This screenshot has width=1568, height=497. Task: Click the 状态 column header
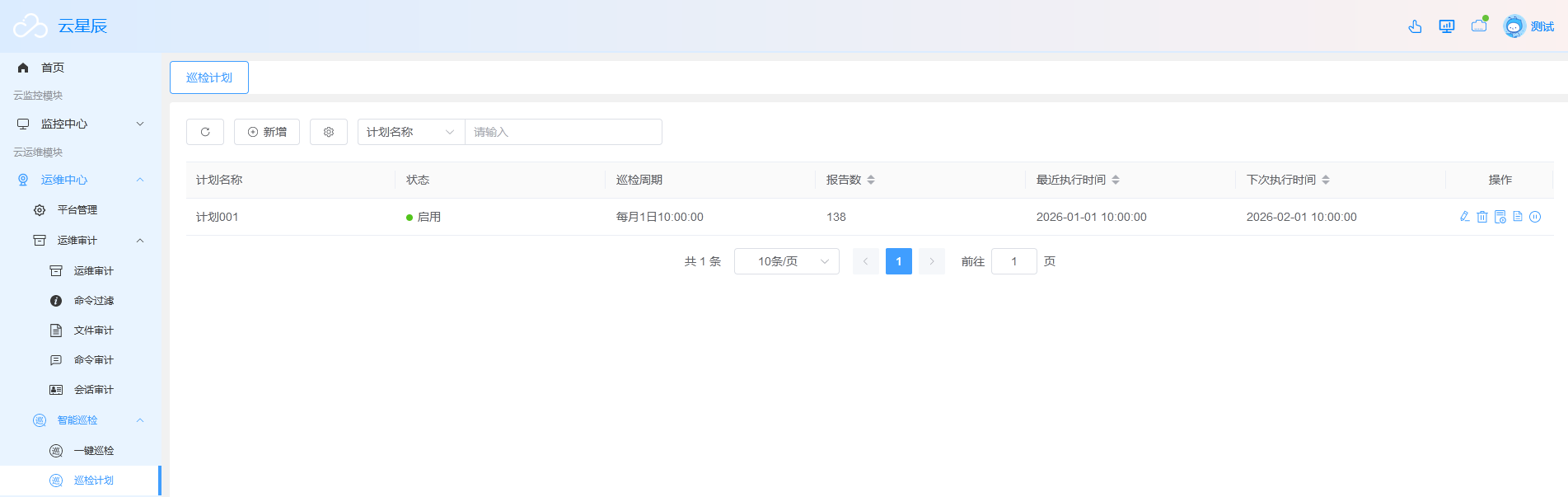[418, 180]
